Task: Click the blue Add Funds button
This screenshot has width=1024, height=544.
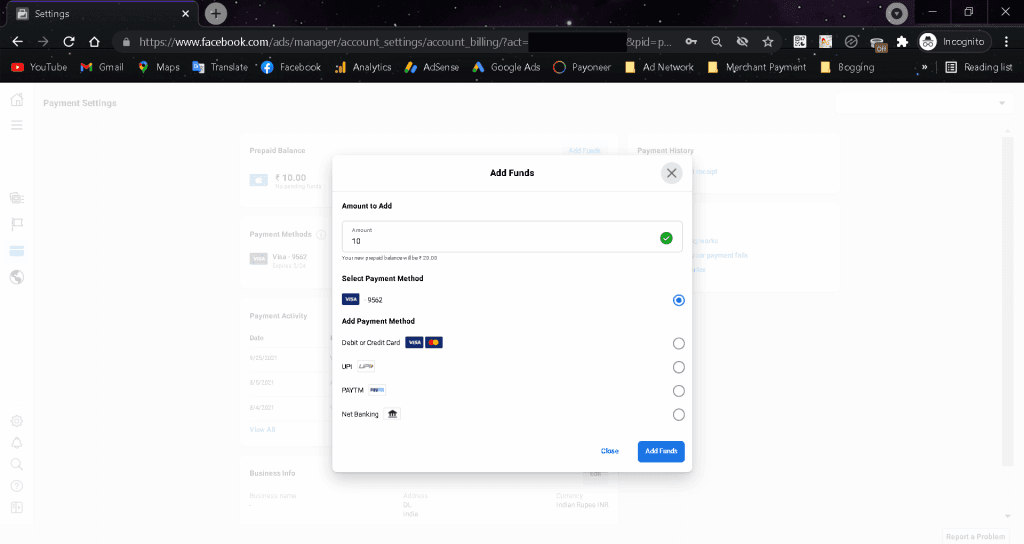Action: (661, 451)
